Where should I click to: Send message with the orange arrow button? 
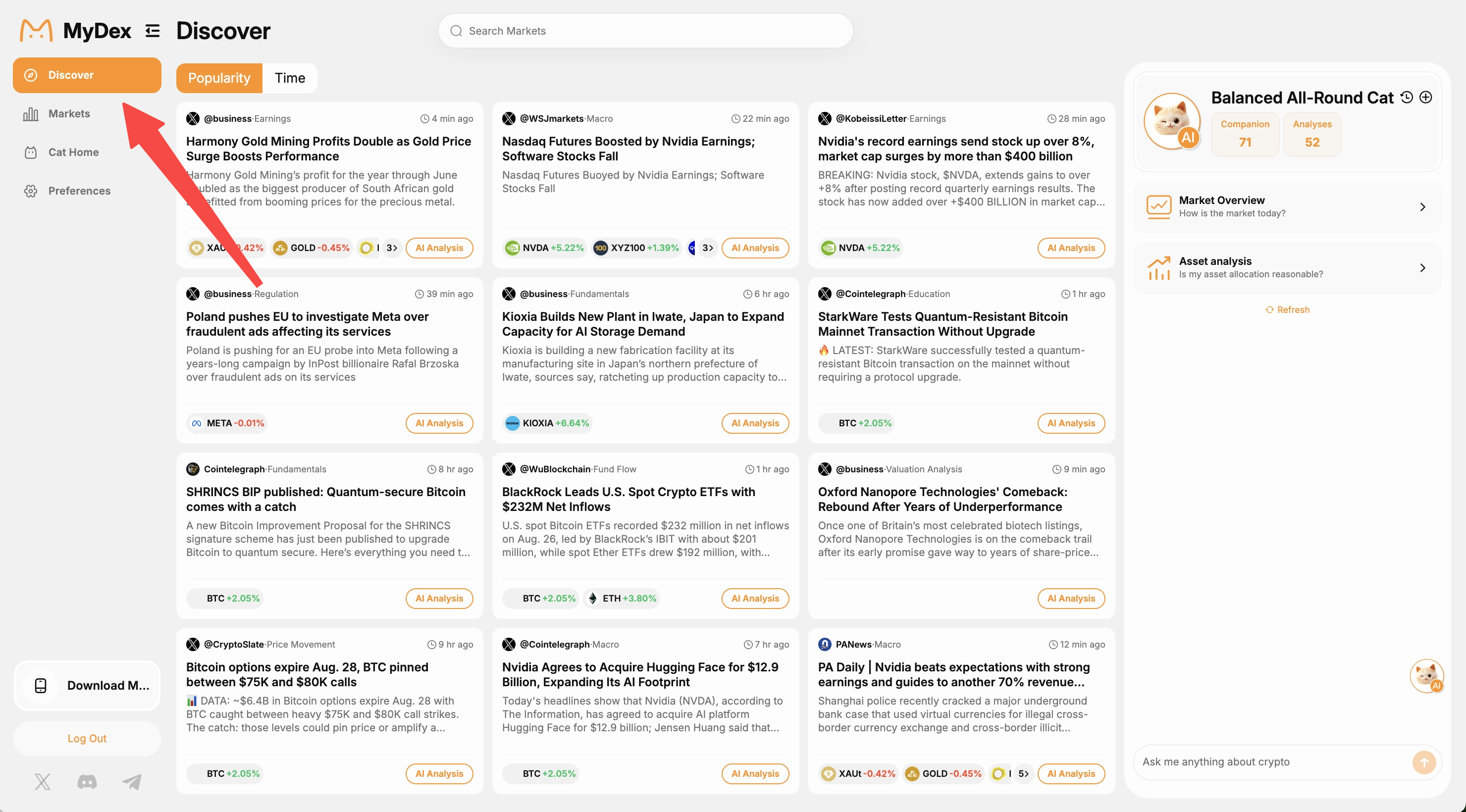coord(1424,762)
